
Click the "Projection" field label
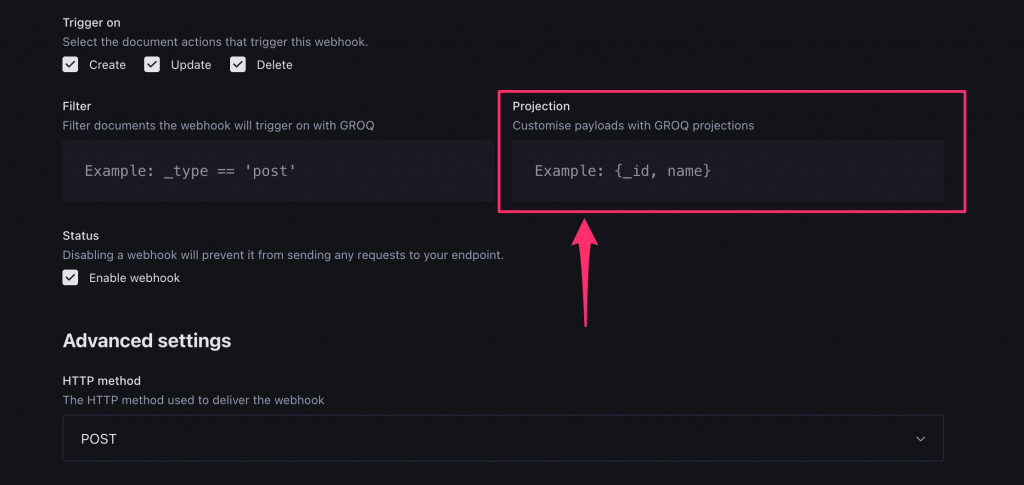541,106
